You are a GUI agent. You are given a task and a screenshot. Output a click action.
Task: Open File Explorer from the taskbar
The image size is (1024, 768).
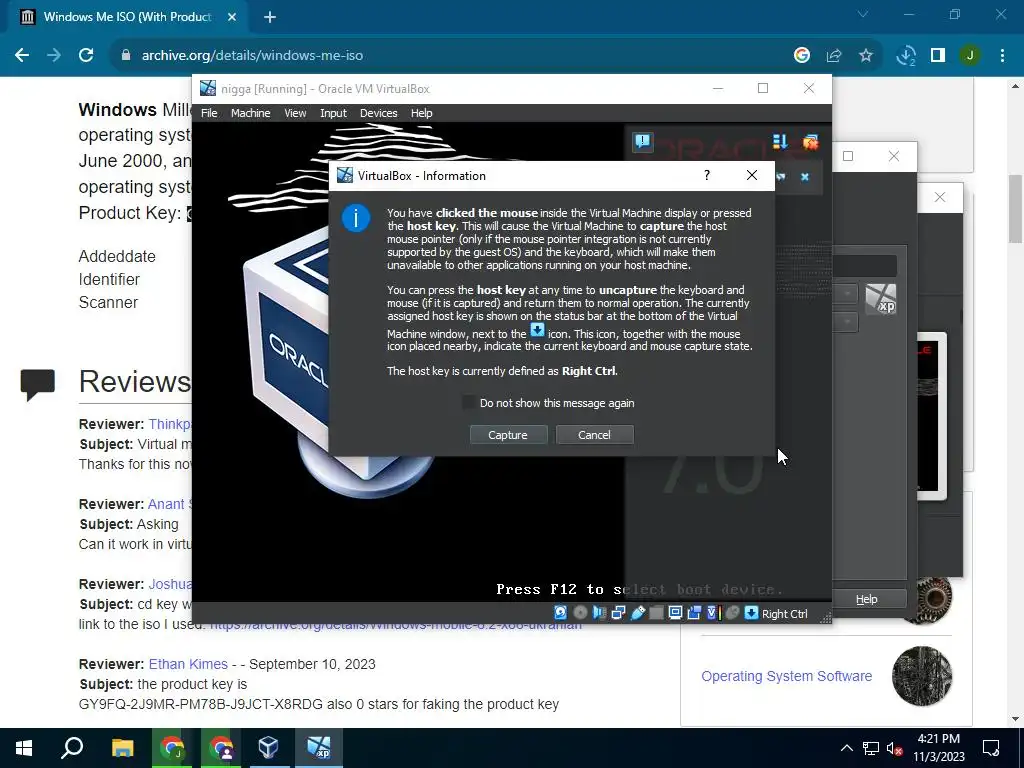pos(122,748)
